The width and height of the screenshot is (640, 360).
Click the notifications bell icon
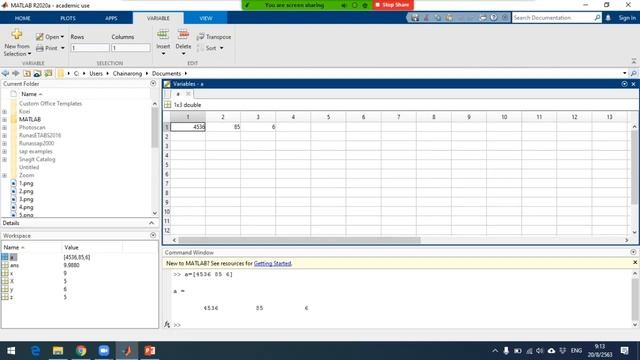(x=608, y=18)
